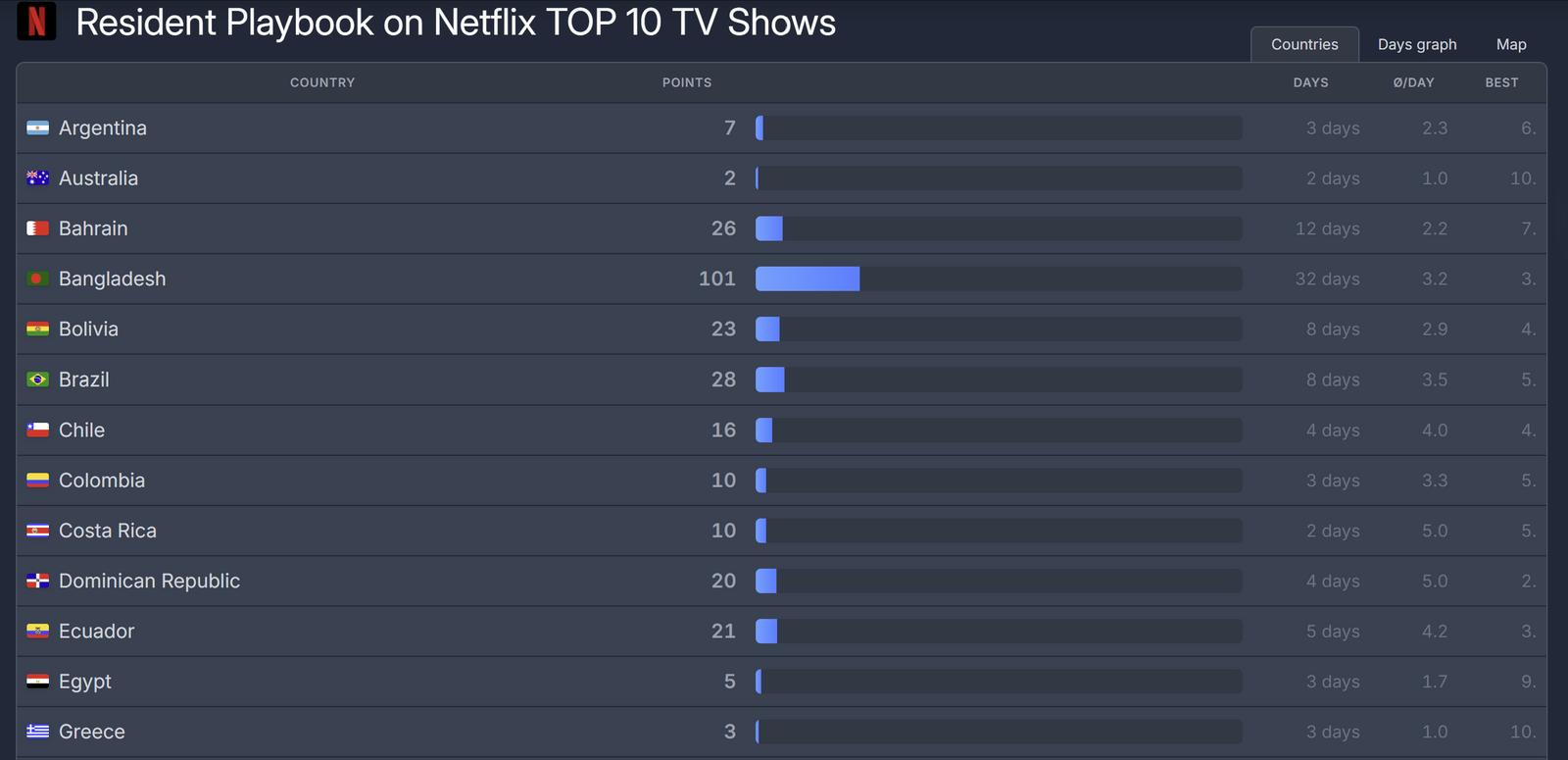Switch to the Days graph tab
The image size is (1568, 760).
(x=1417, y=44)
